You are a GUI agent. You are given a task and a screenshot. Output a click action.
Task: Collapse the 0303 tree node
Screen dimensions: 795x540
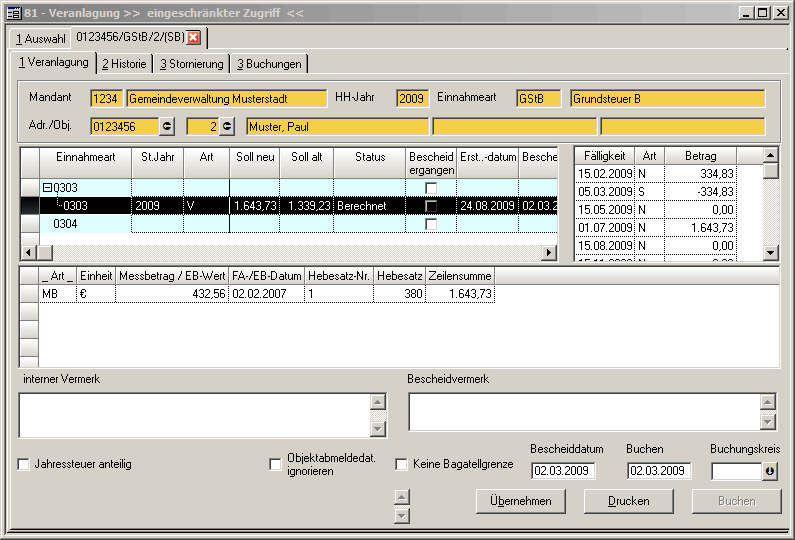pyautogui.click(x=47, y=188)
